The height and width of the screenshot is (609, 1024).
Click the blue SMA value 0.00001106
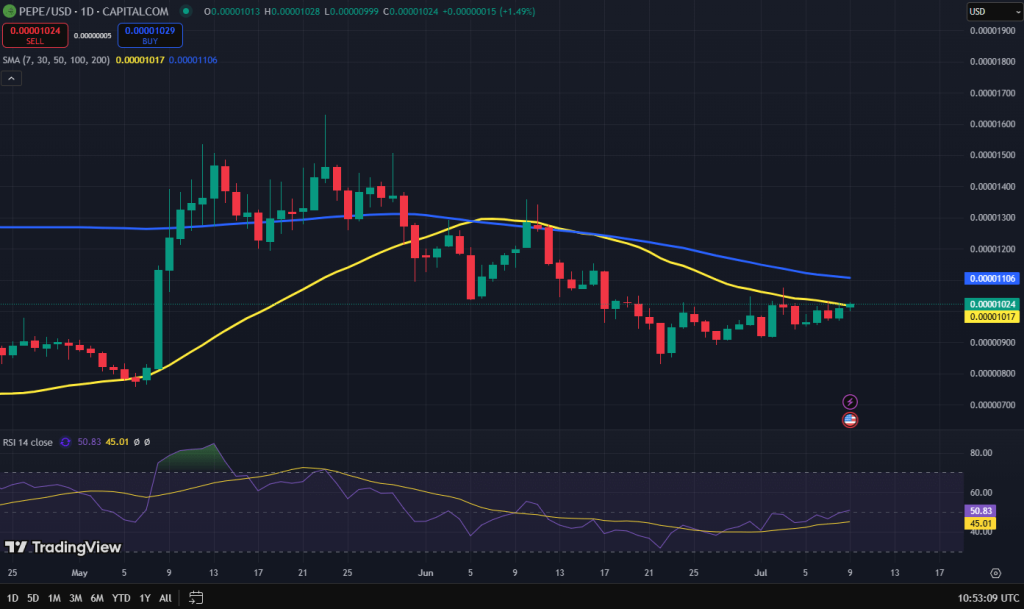pos(193,60)
